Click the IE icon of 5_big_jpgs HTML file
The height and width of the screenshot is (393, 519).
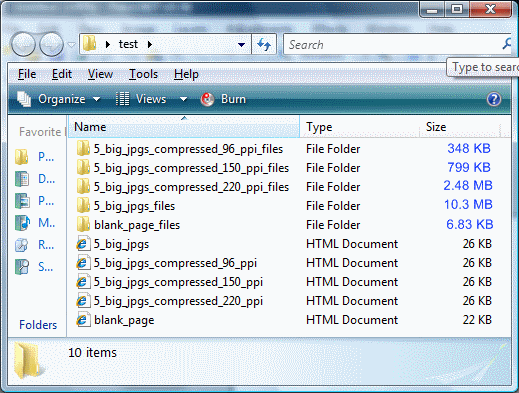(83, 244)
